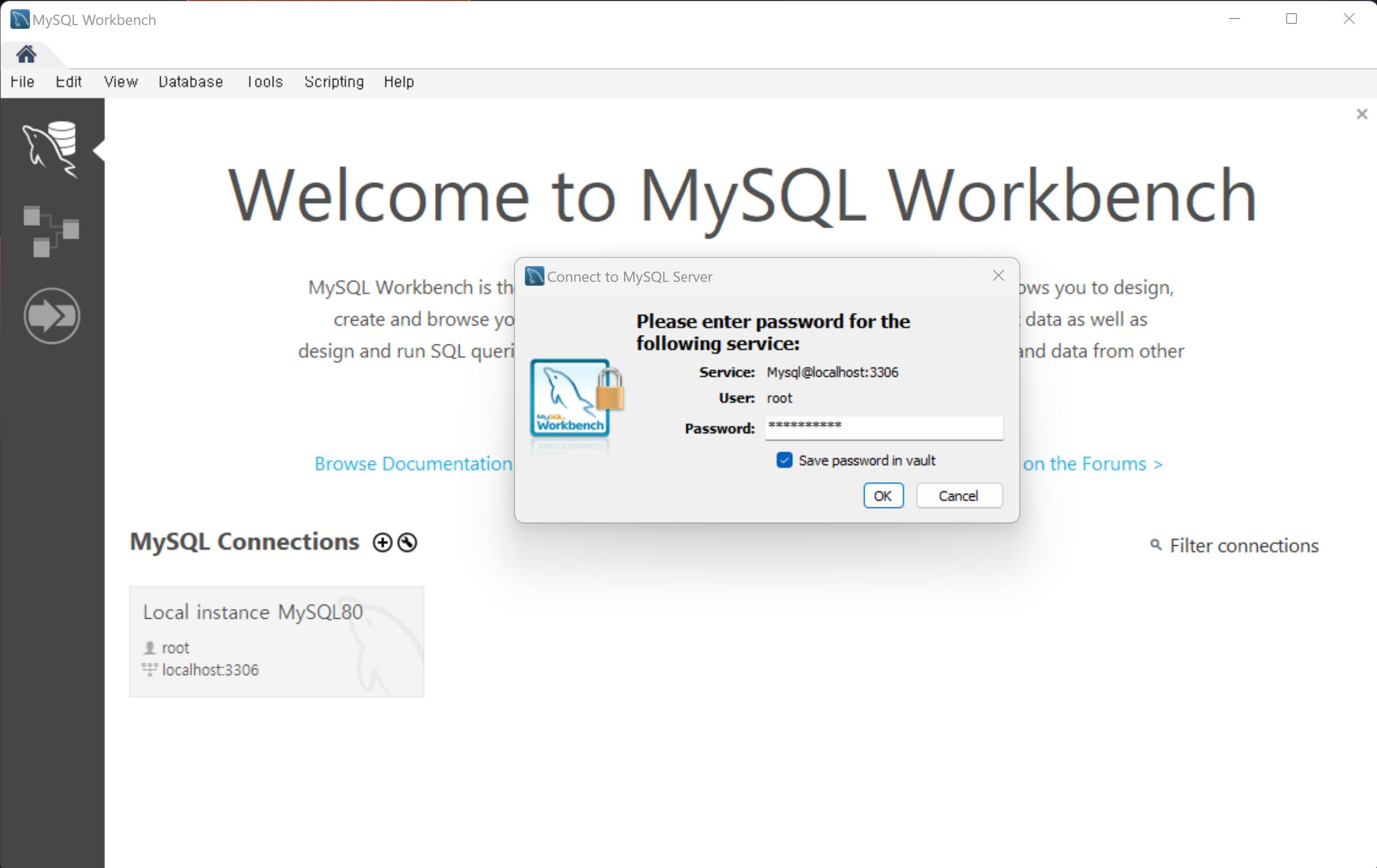The height and width of the screenshot is (868, 1377).
Task: Open the Tools menu
Action: (264, 82)
